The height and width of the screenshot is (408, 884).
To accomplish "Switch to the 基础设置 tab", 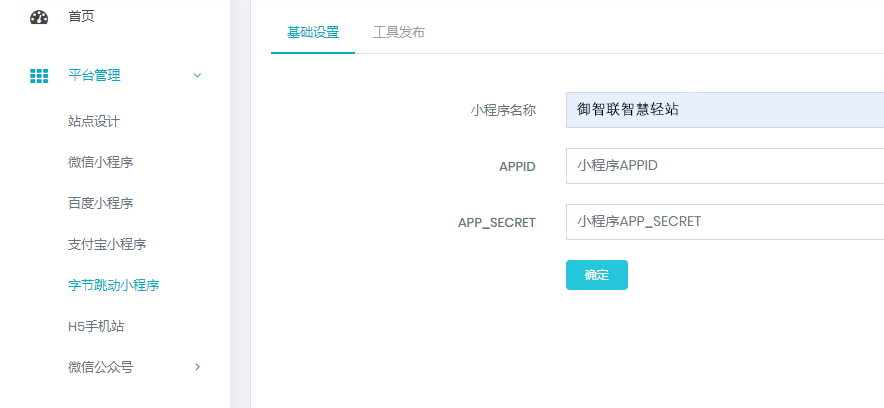I will pos(313,32).
